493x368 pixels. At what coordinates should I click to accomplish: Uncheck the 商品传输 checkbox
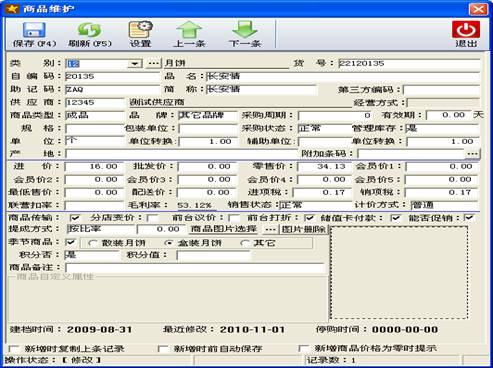point(75,218)
